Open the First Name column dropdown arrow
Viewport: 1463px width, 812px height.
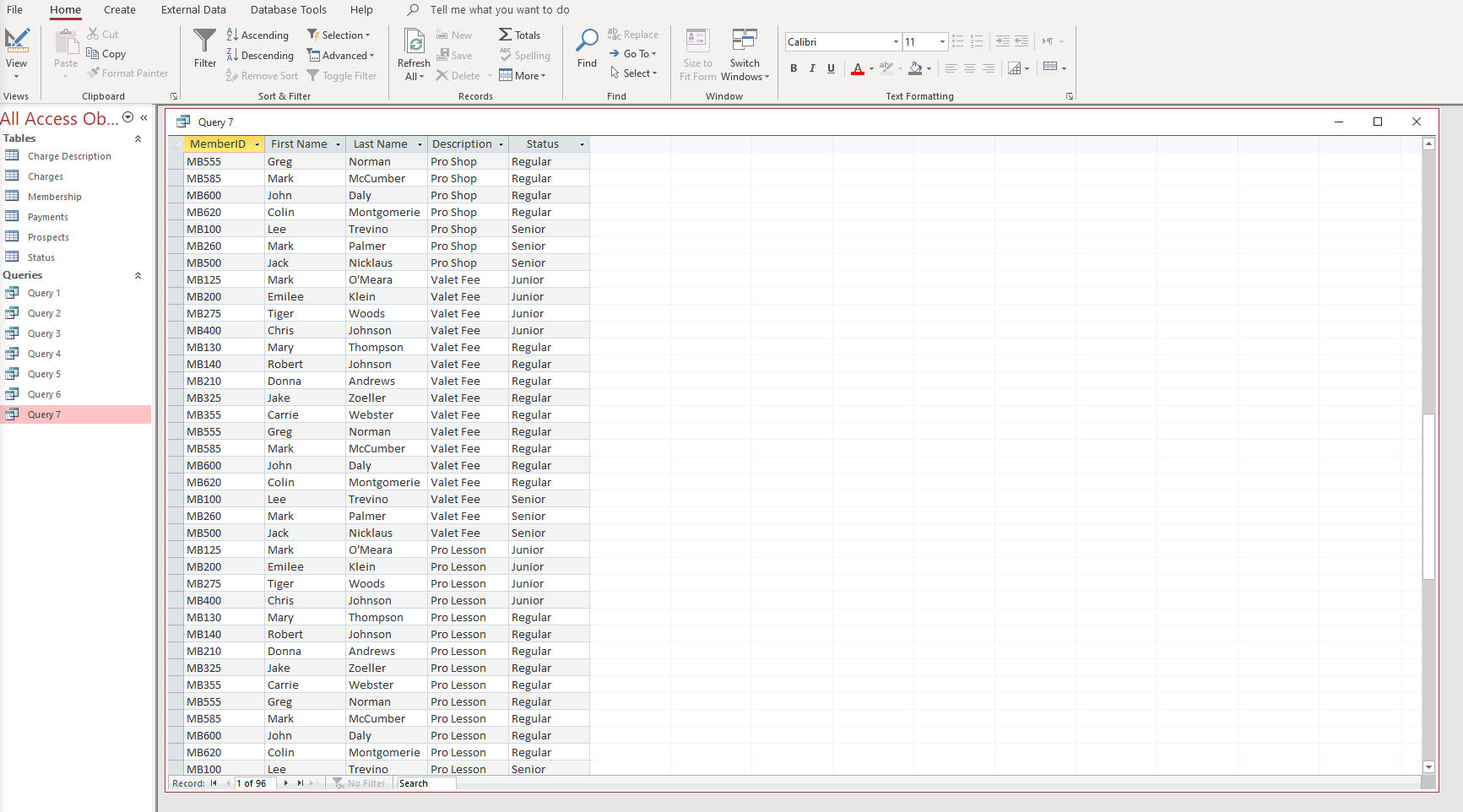pyautogui.click(x=338, y=144)
